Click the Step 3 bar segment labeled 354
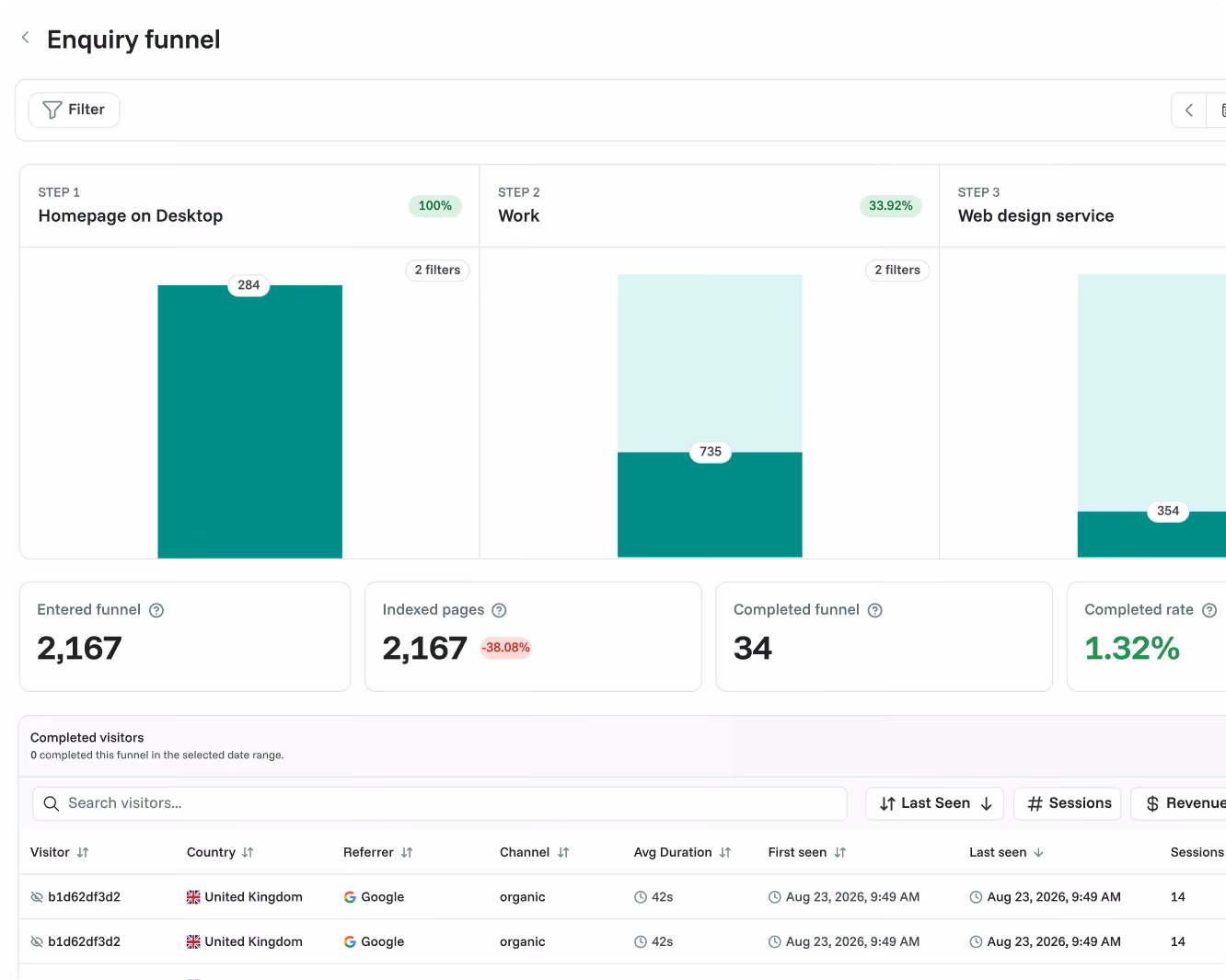This screenshot has height=980, width=1226. [1151, 535]
